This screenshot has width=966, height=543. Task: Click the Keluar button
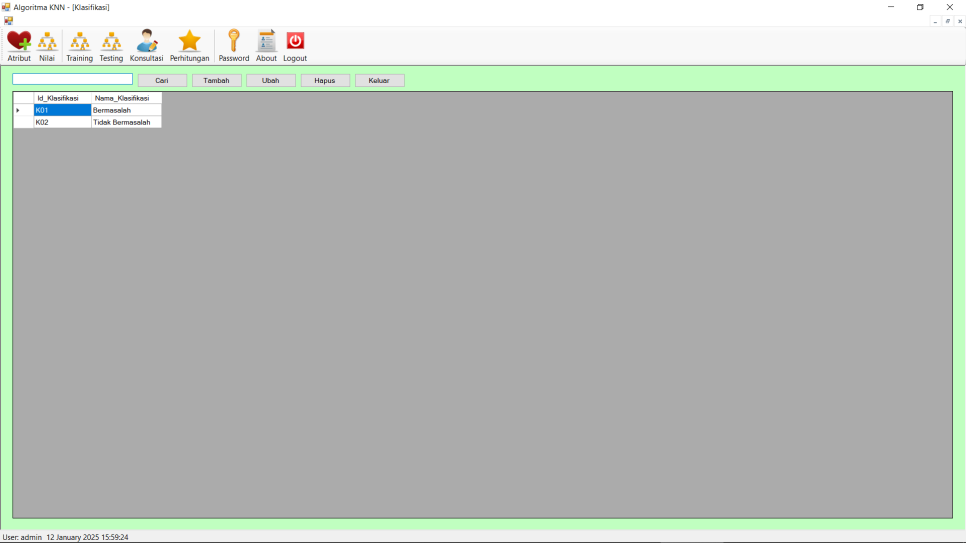379,80
